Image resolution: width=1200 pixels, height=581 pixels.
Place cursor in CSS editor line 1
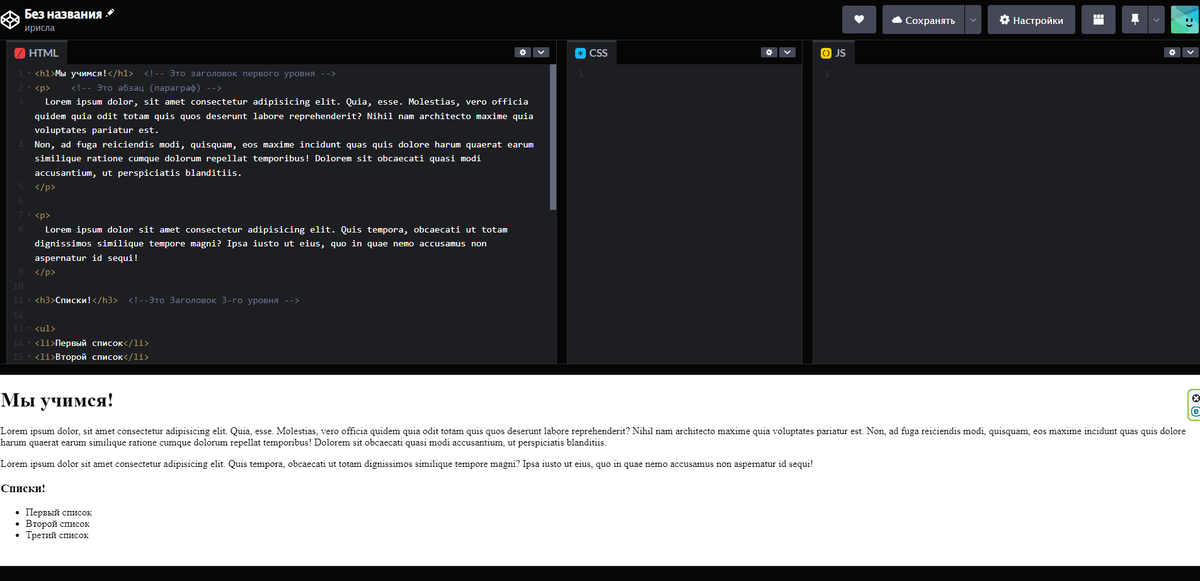[694, 73]
